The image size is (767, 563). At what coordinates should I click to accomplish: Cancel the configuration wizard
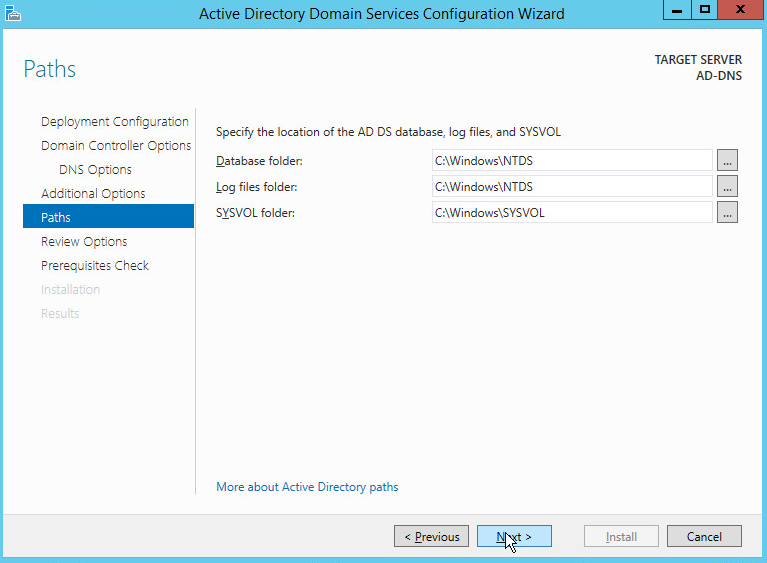(x=704, y=537)
